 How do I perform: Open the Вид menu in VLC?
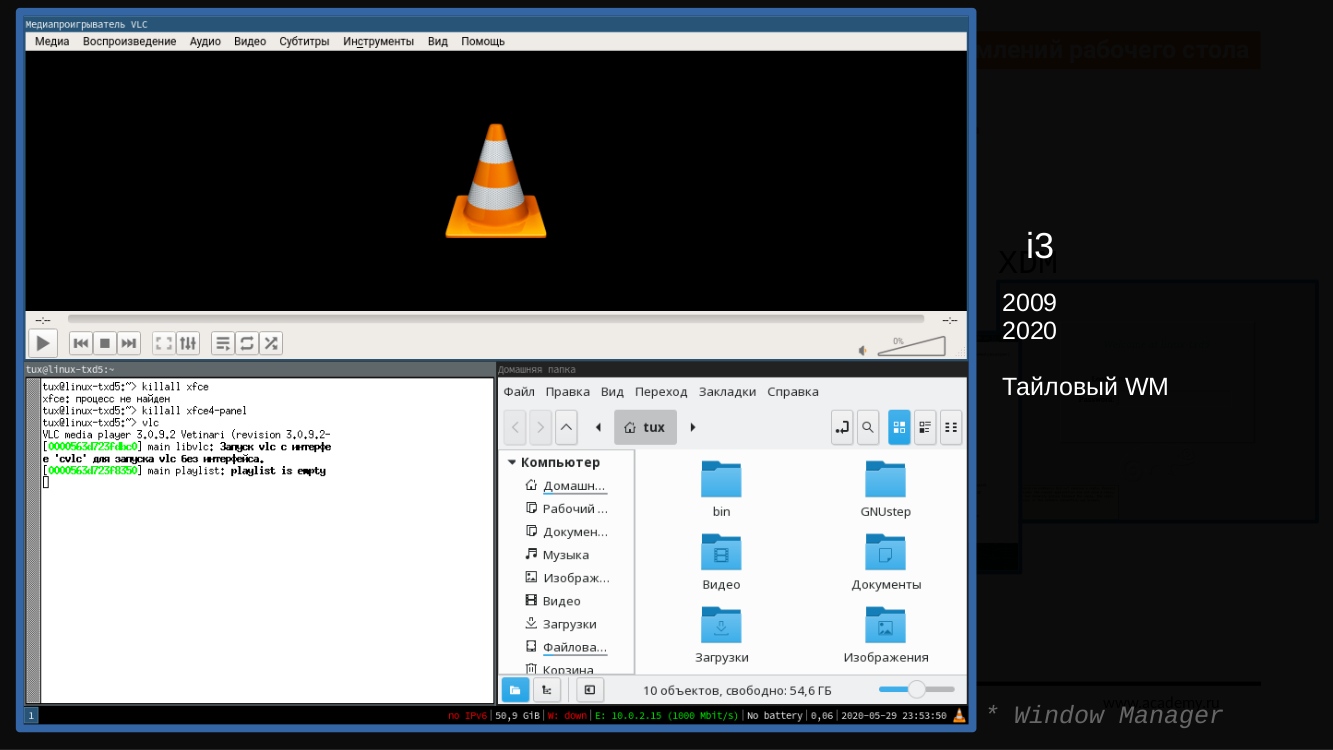[x=438, y=41]
